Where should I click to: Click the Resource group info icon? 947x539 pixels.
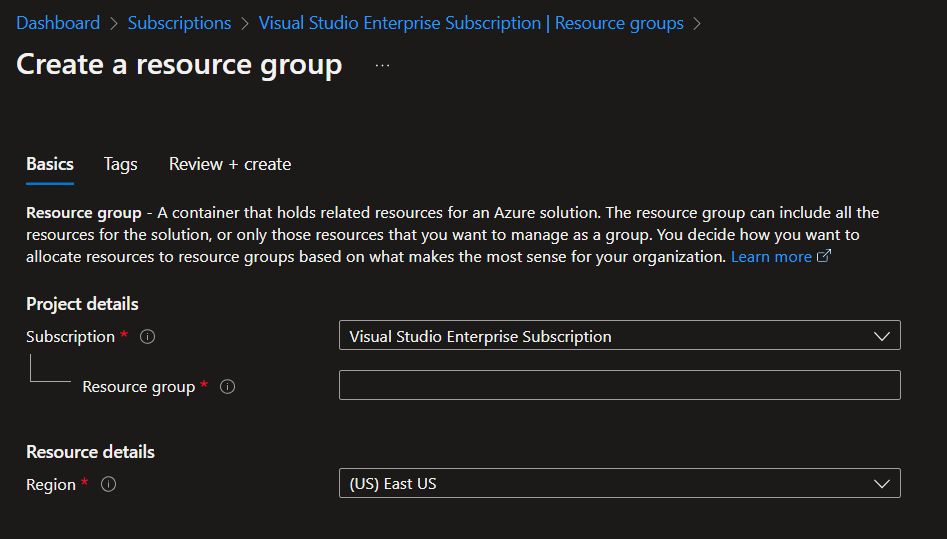pyautogui.click(x=227, y=387)
